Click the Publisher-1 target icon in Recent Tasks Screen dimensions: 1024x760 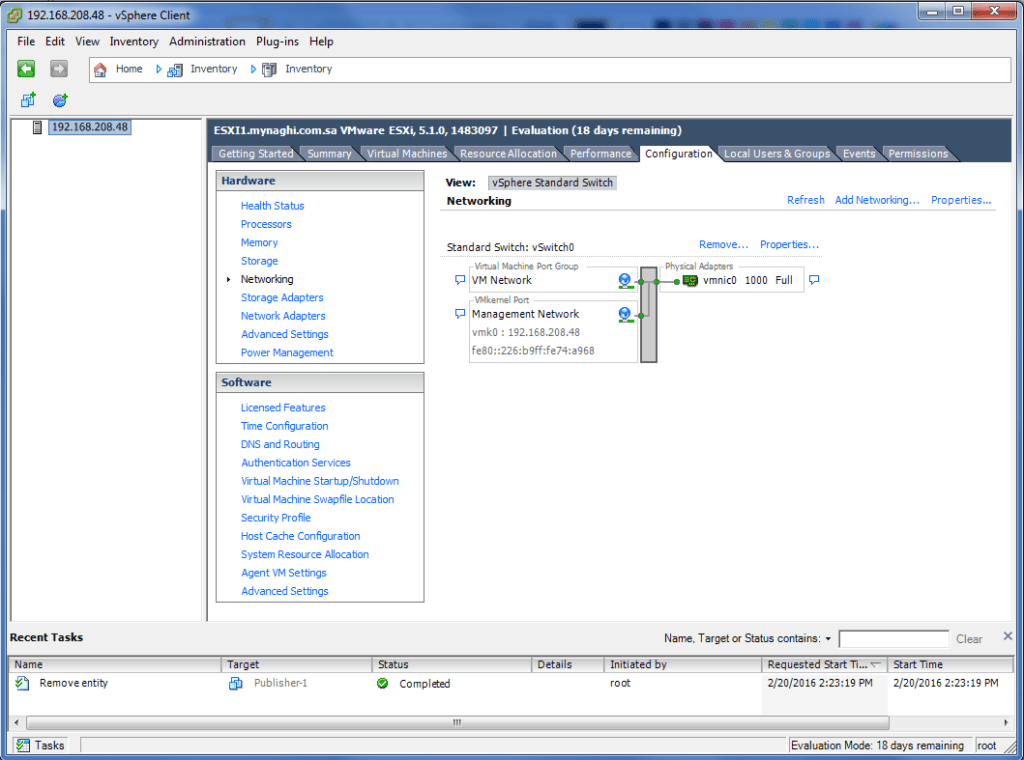tap(235, 683)
